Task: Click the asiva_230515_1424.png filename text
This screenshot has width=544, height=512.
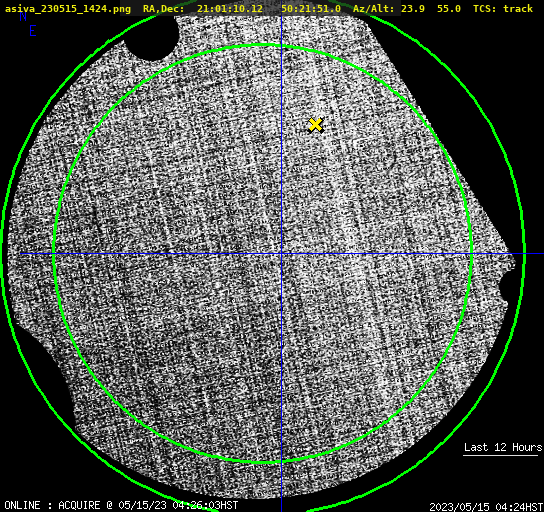Action: click(x=68, y=8)
